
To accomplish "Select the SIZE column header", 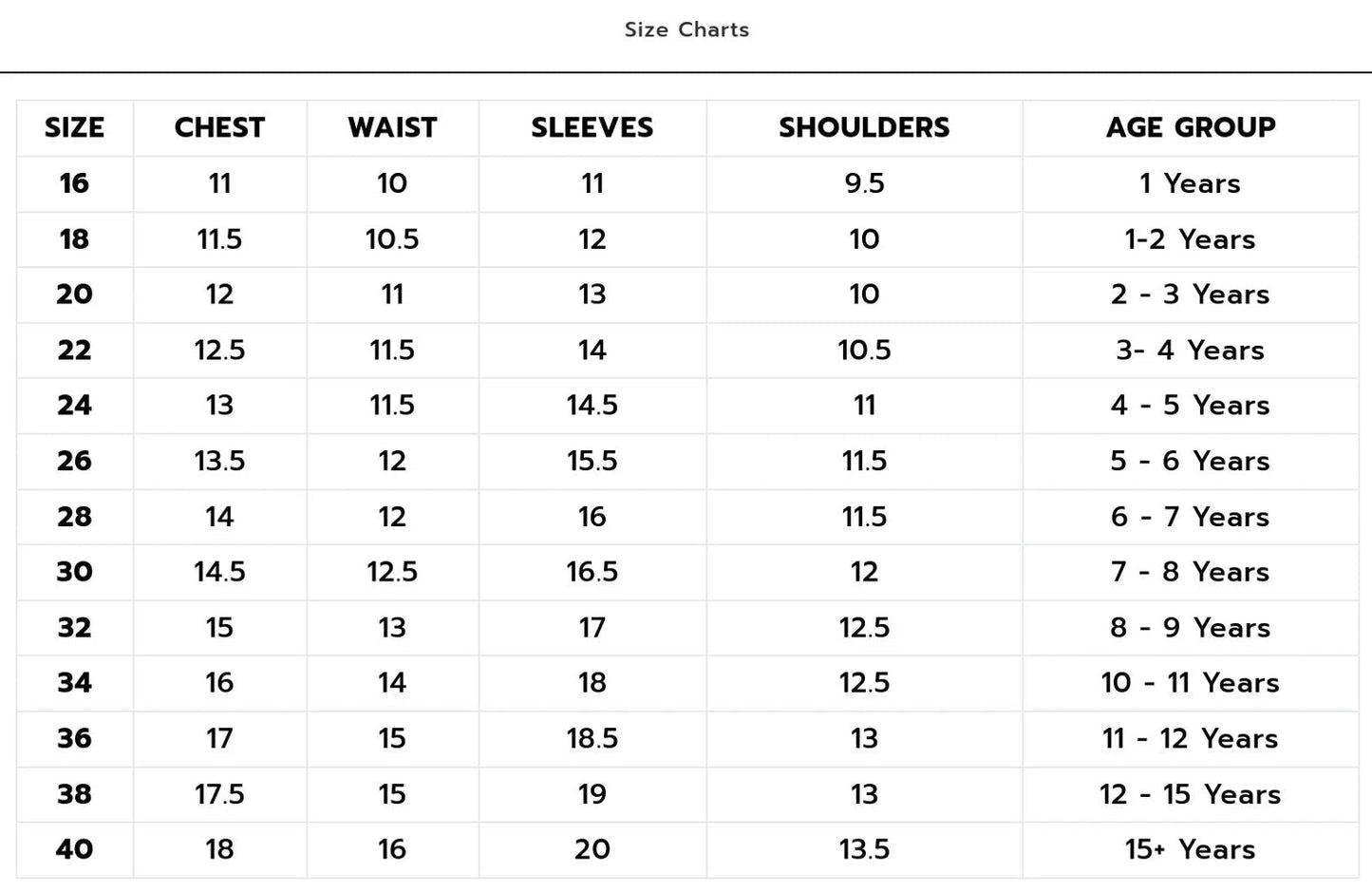I will pyautogui.click(x=74, y=127).
